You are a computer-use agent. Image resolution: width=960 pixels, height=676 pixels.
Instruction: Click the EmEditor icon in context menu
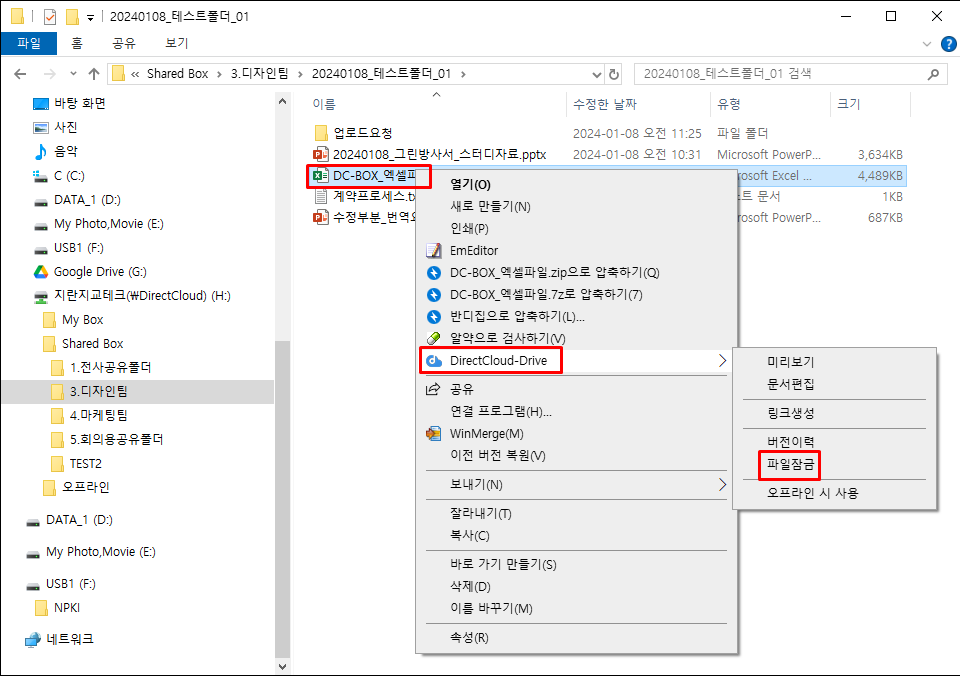point(434,251)
